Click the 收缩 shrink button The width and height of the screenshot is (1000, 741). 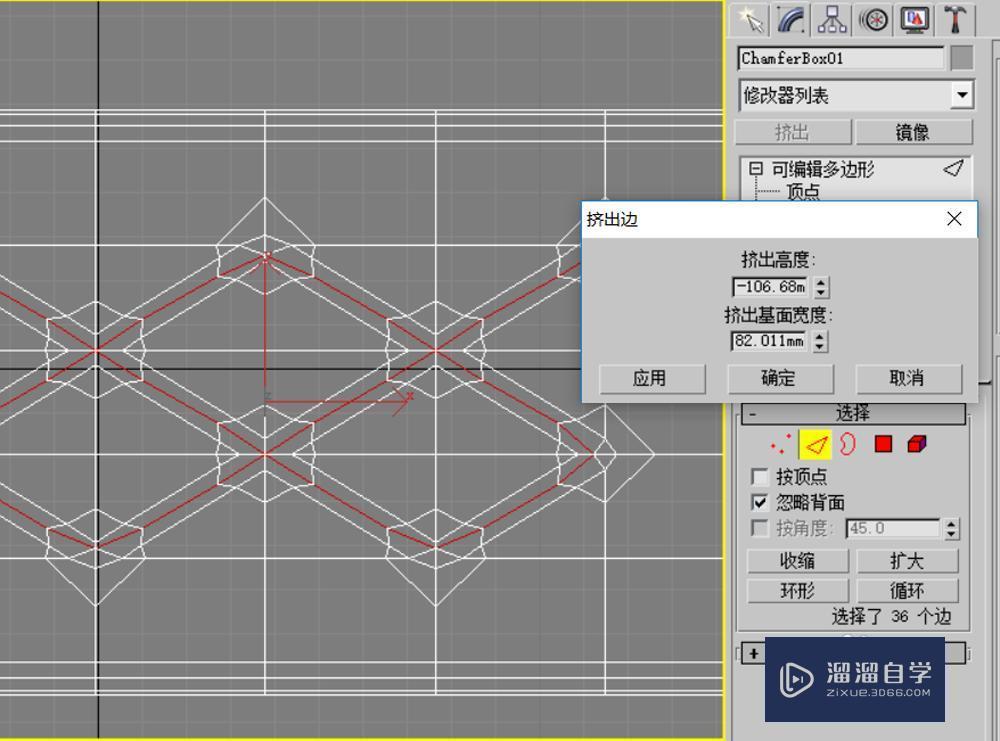(x=798, y=561)
